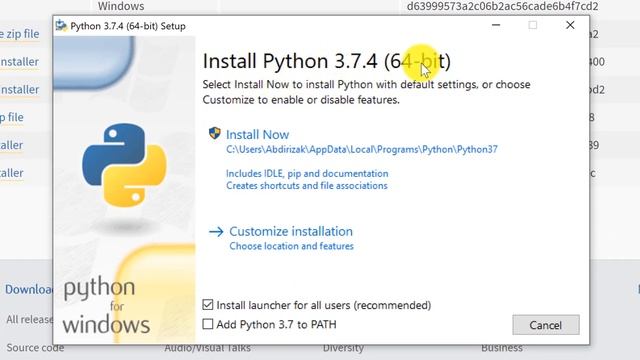Screen dimensions: 640x360
Task: Enable Add Python 3.7 to PATH
Action: point(208,324)
